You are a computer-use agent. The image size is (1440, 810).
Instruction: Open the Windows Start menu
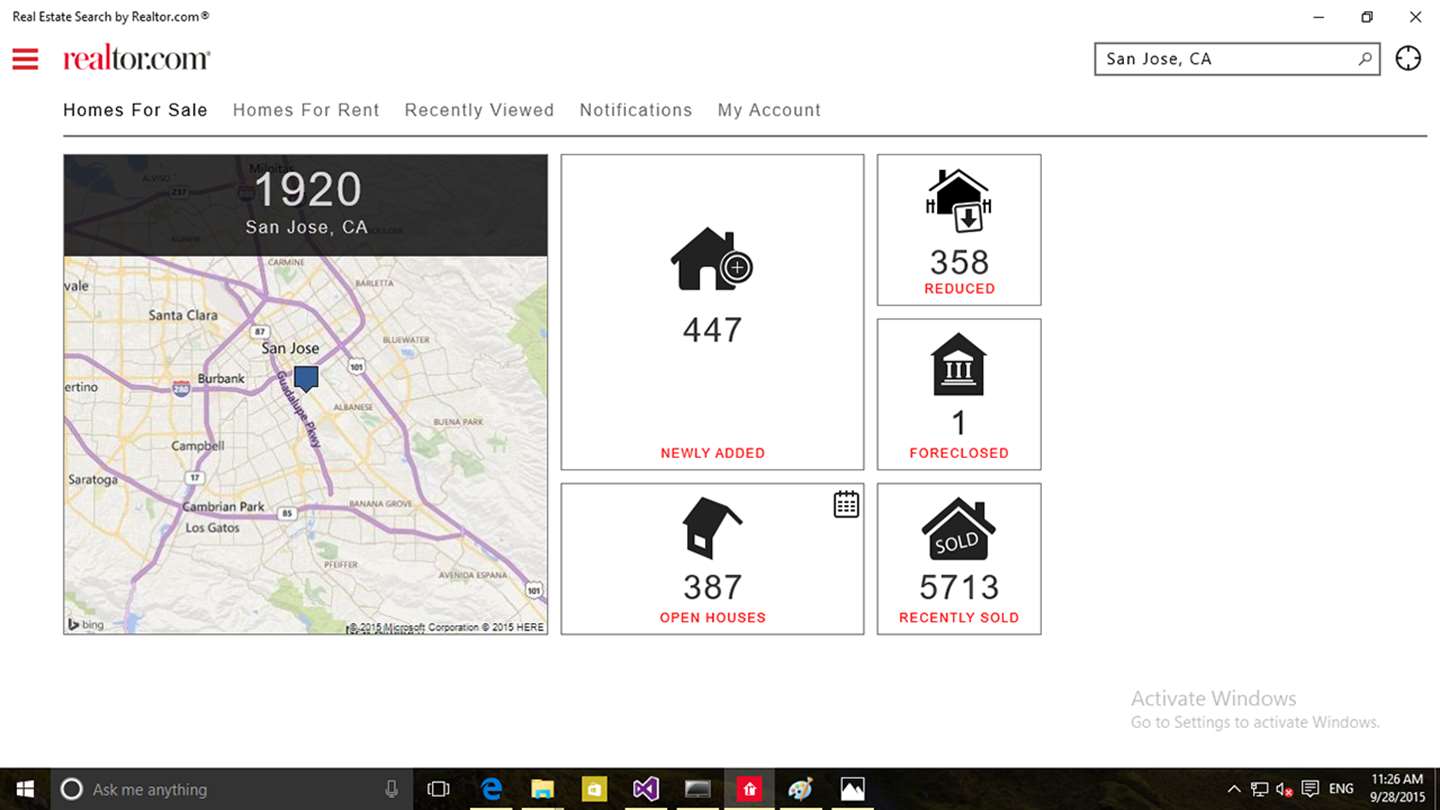coord(24,789)
